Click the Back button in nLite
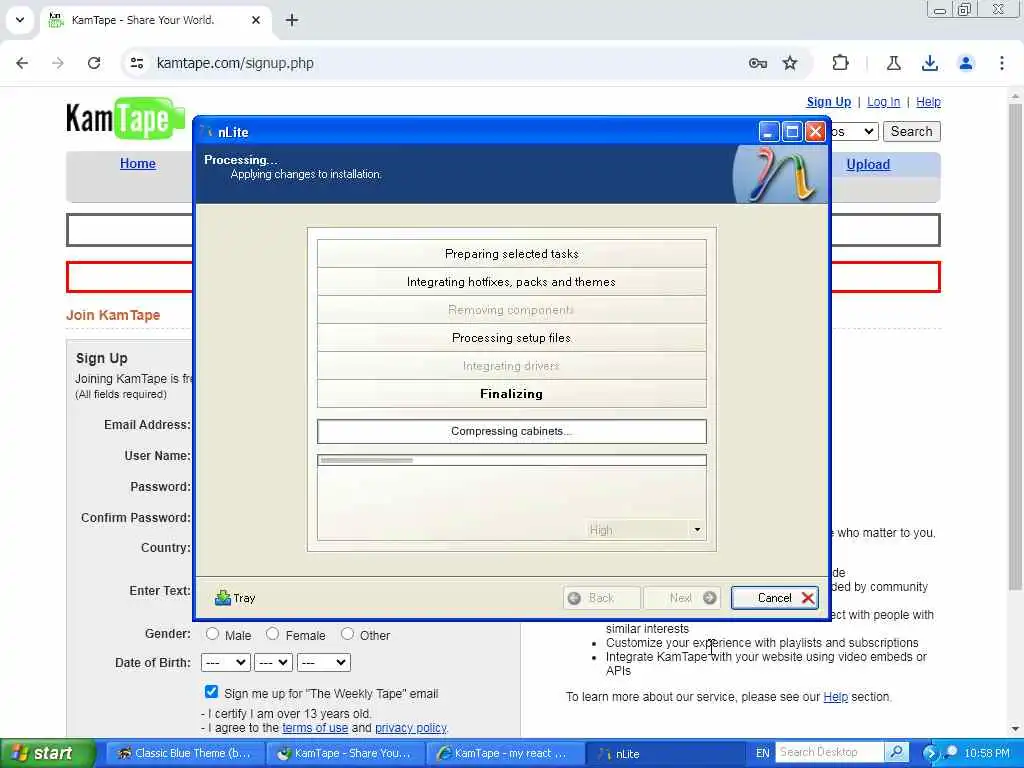Image resolution: width=1024 pixels, height=768 pixels. point(601,598)
